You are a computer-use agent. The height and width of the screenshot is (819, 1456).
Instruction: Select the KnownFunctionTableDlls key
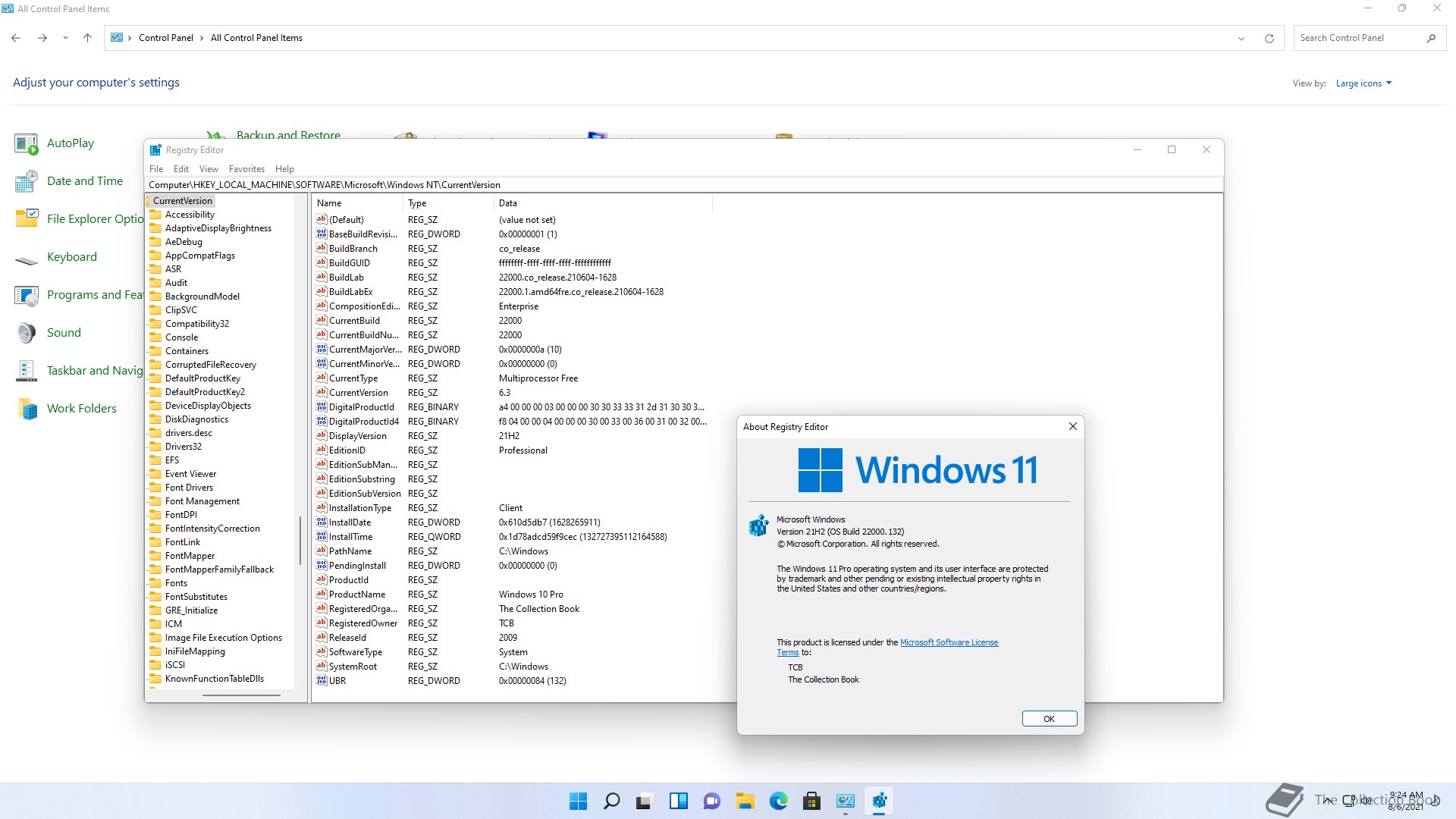click(x=214, y=679)
